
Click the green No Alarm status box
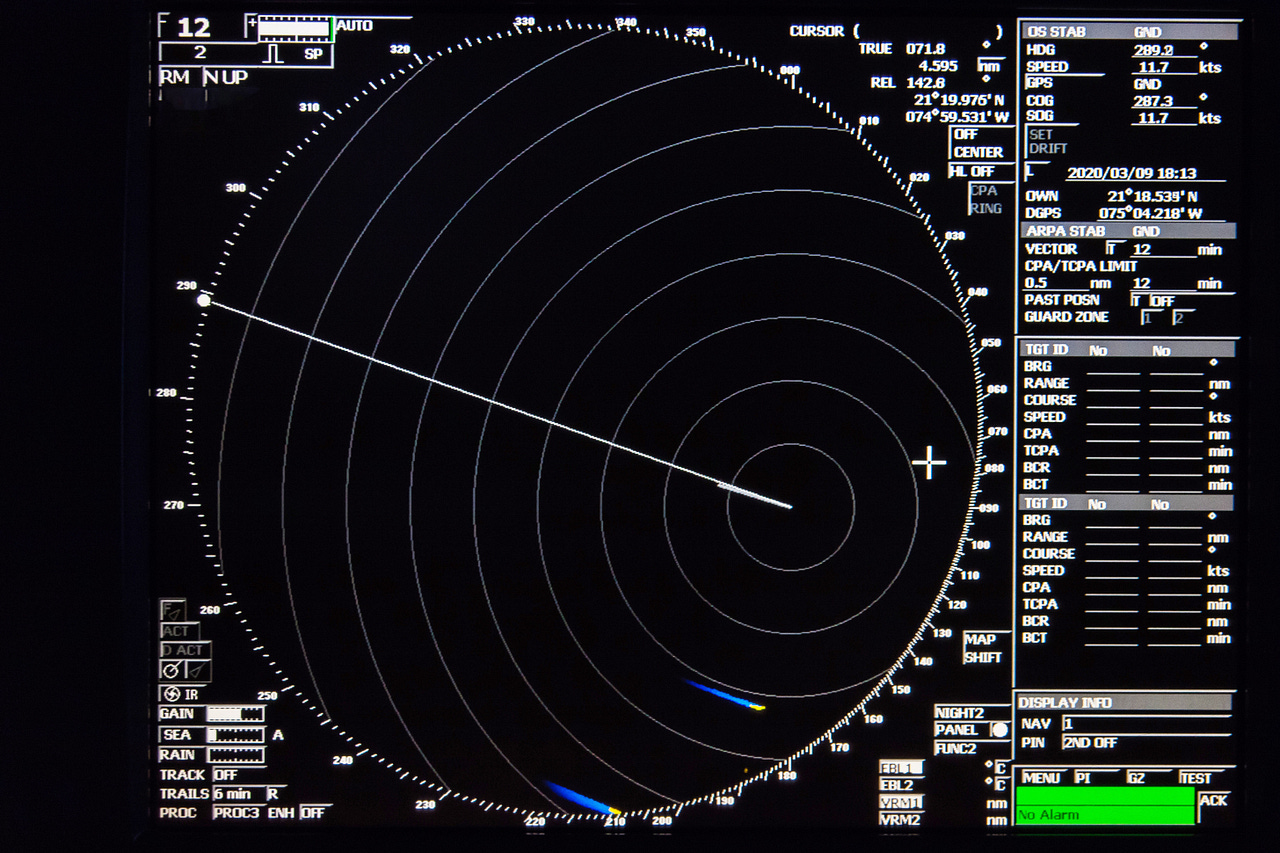click(1105, 805)
